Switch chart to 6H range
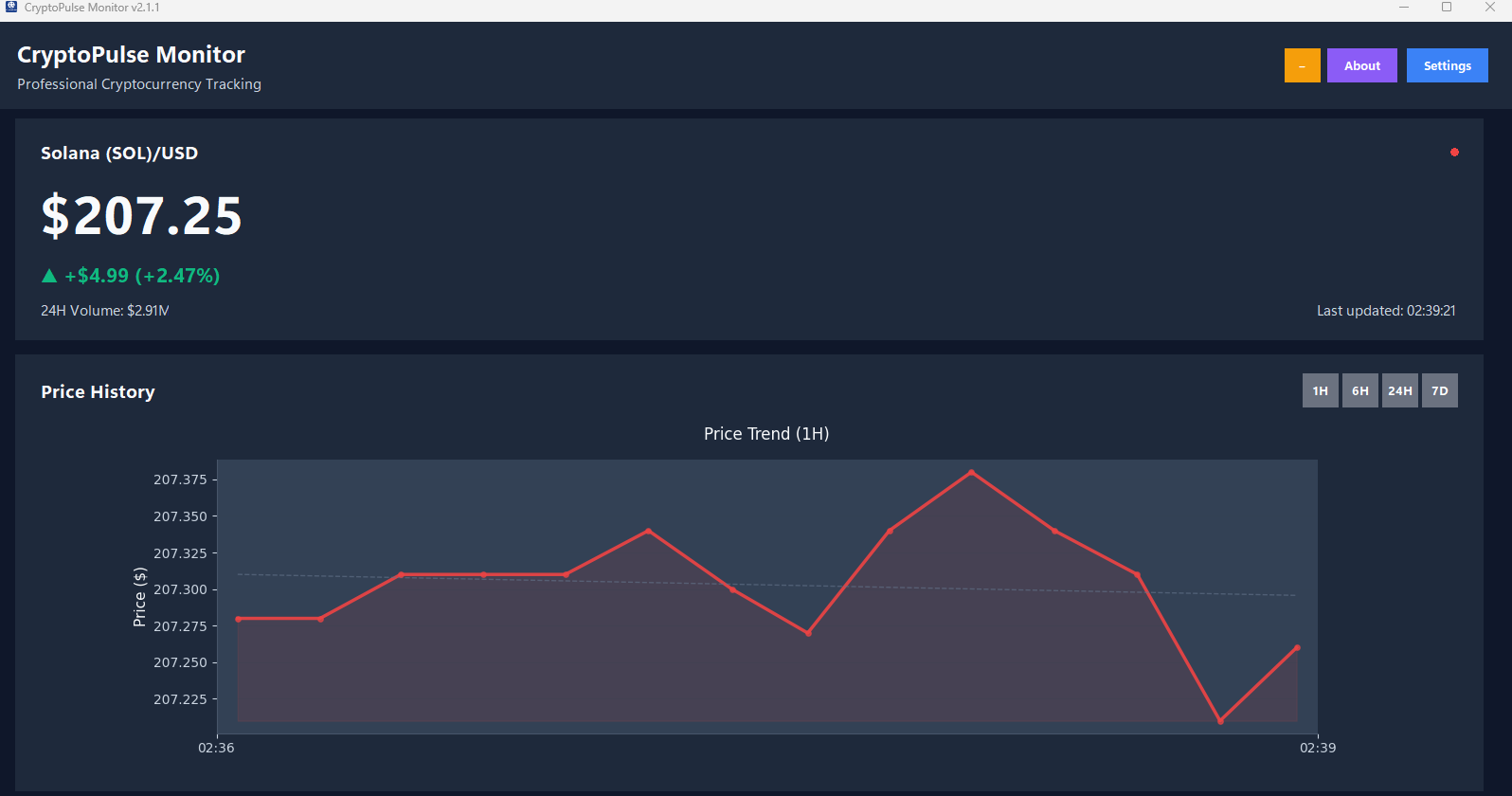Screen dimensions: 1512x796 click(1359, 390)
